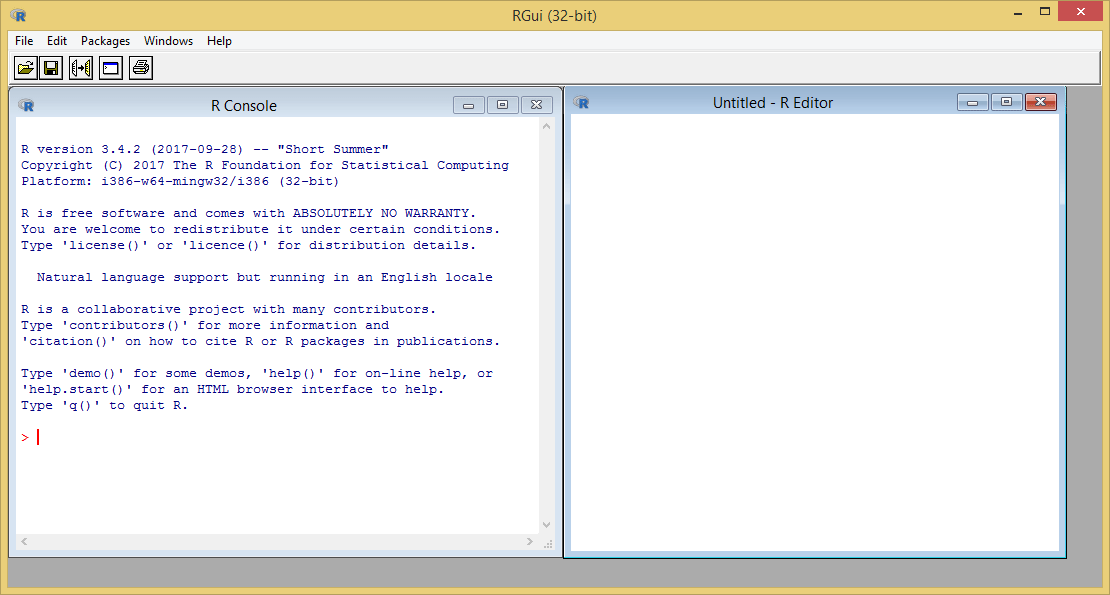The height and width of the screenshot is (595, 1110).
Task: Click the "Type 'q()' to quit R." line
Action: pos(104,405)
